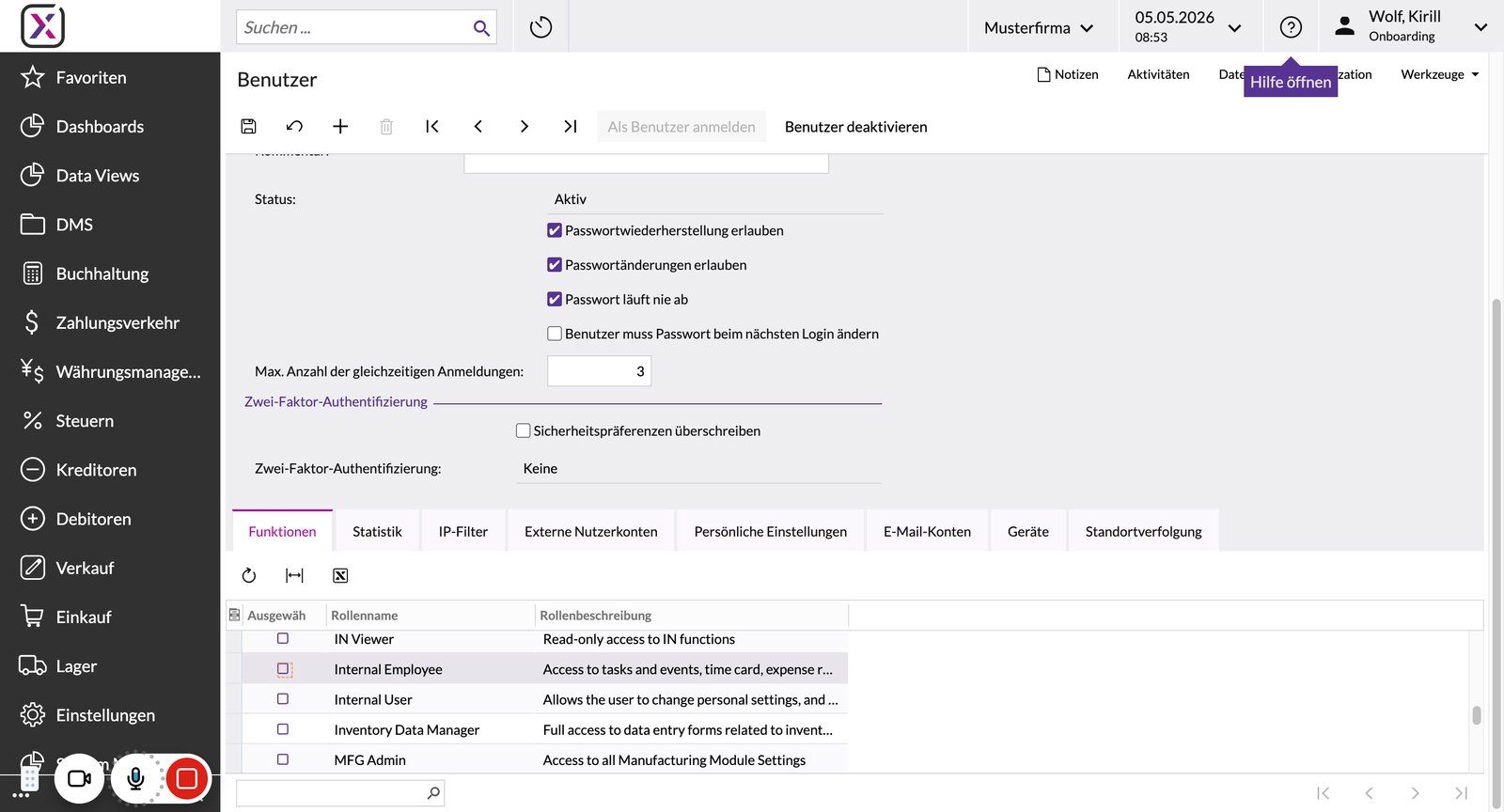Image resolution: width=1504 pixels, height=812 pixels.
Task: Switch to Externe Nutzerkonten tab
Action: 591,532
